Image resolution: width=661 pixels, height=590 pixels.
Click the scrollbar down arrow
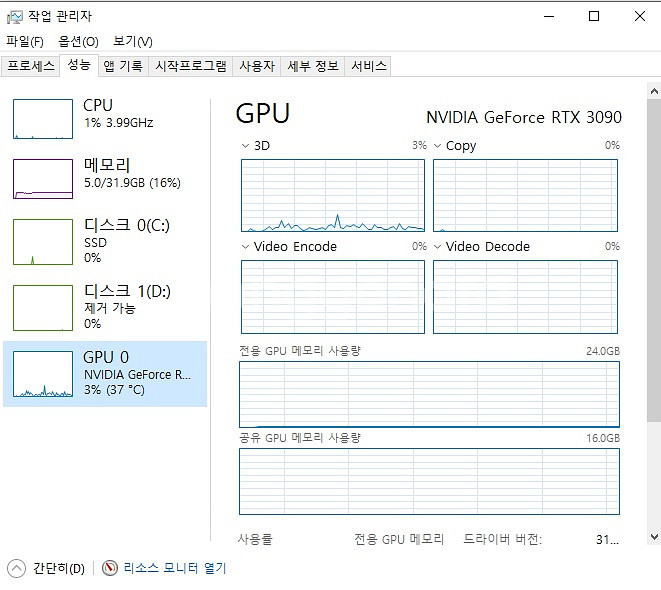pyautogui.click(x=654, y=537)
